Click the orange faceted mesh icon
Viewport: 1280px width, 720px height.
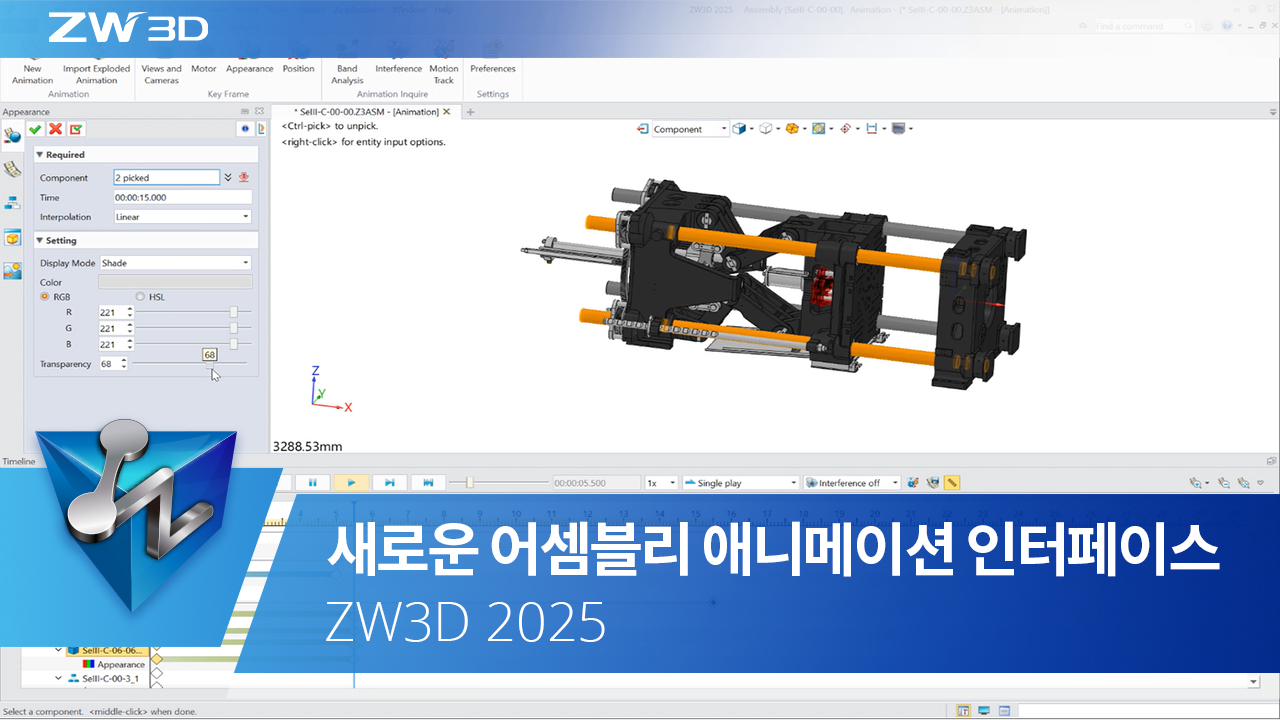pyautogui.click(x=791, y=129)
